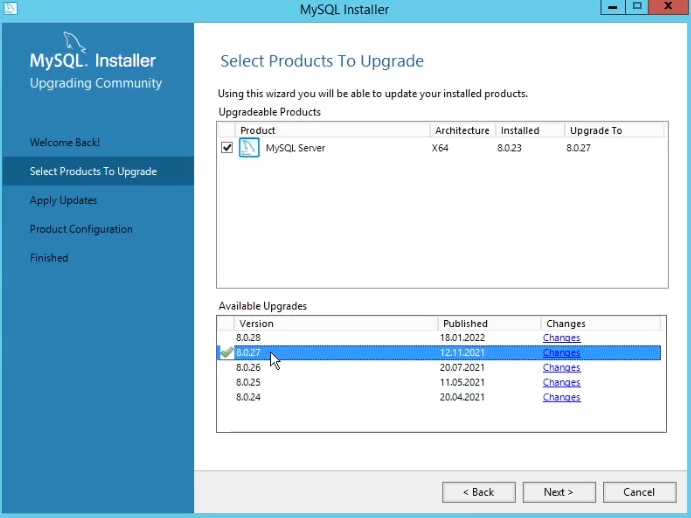
Task: Click the X64 architecture cell
Action: click(440, 148)
